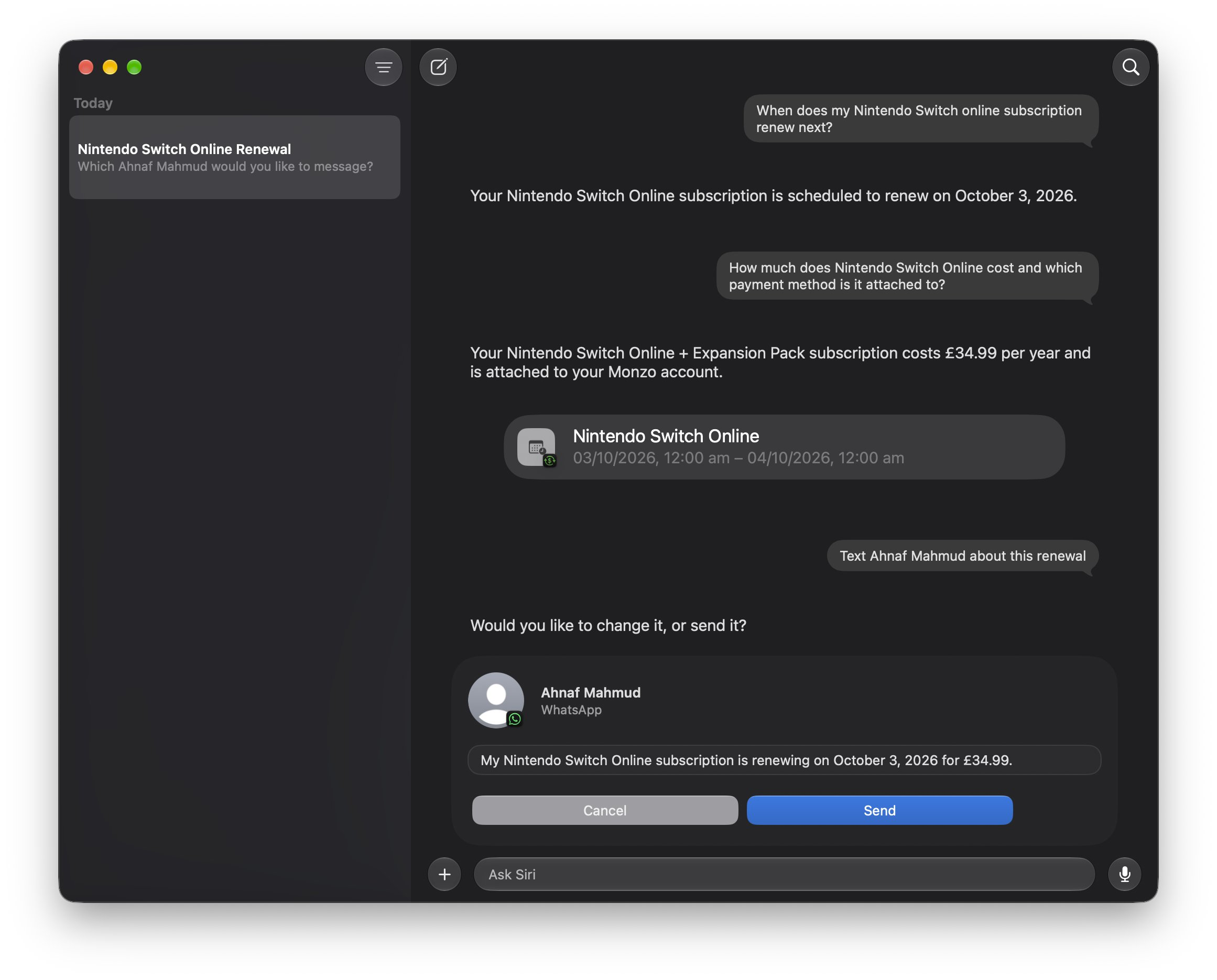Click the 'When does my Nintendo Switch' question bubble
Screen dimensions: 1217x980
point(921,118)
